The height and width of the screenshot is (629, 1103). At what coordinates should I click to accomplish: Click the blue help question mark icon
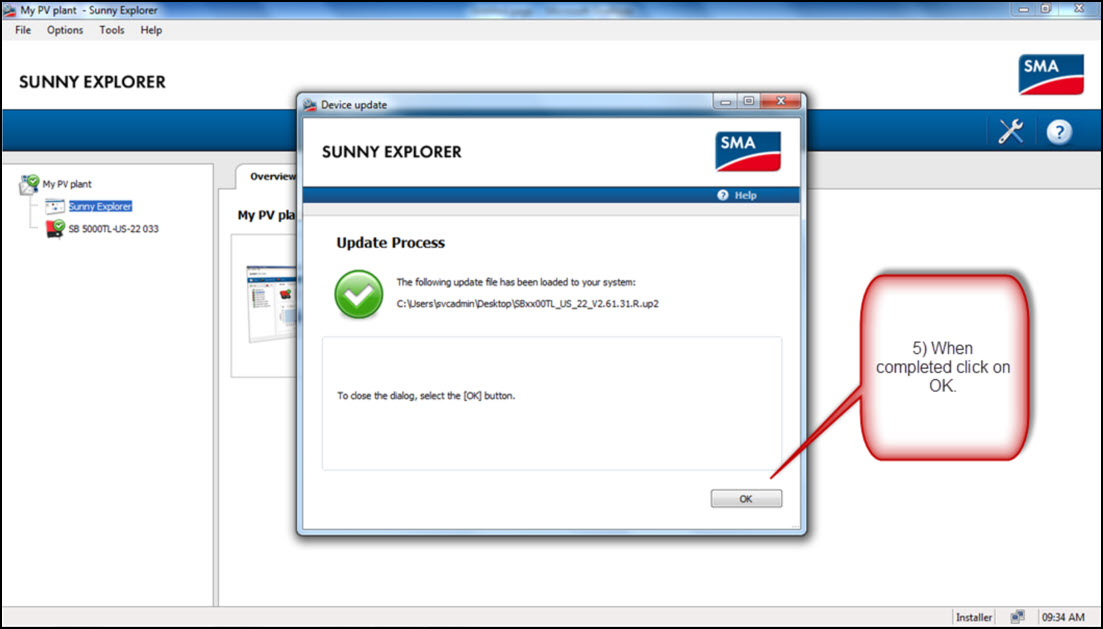point(1058,130)
